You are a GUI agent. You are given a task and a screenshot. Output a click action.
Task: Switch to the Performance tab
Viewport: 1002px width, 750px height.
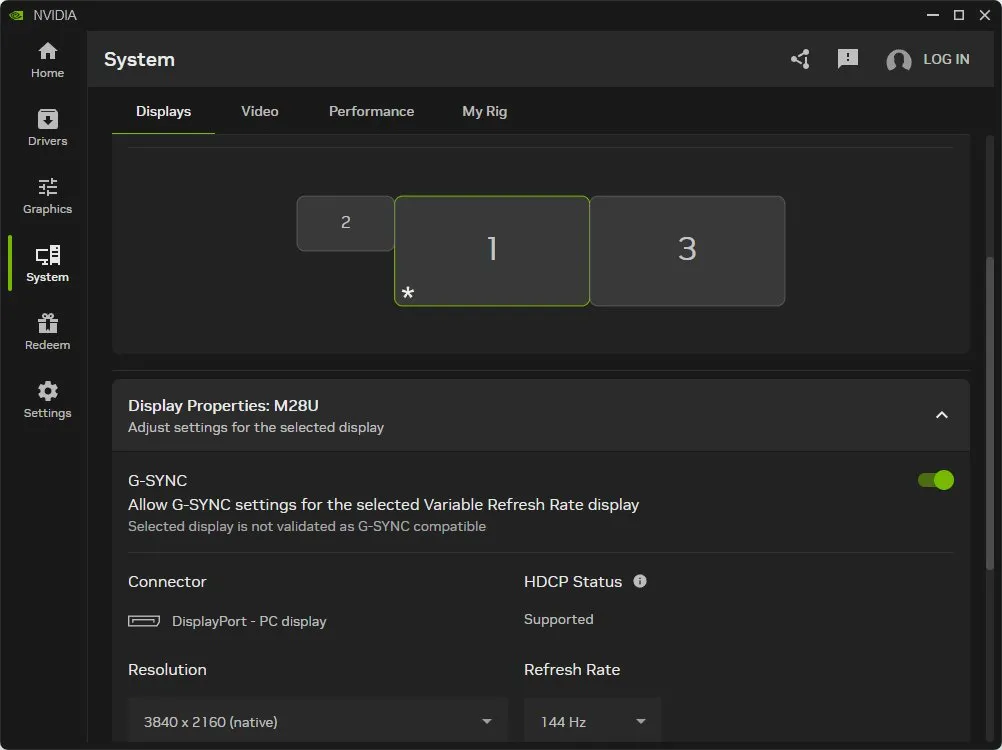[x=371, y=111]
